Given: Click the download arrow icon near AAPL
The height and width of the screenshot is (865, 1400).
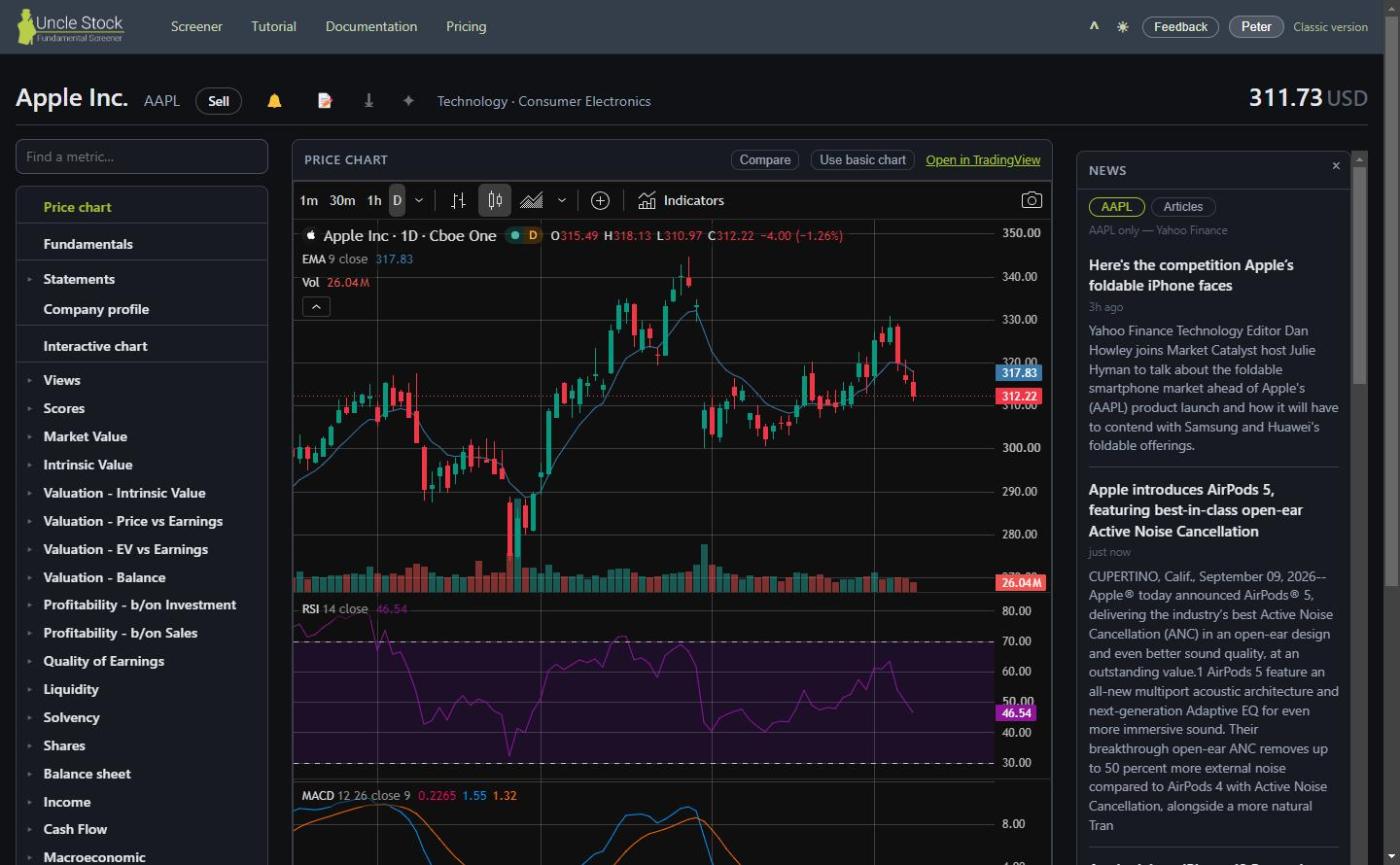Looking at the screenshot, I should pyautogui.click(x=368, y=101).
